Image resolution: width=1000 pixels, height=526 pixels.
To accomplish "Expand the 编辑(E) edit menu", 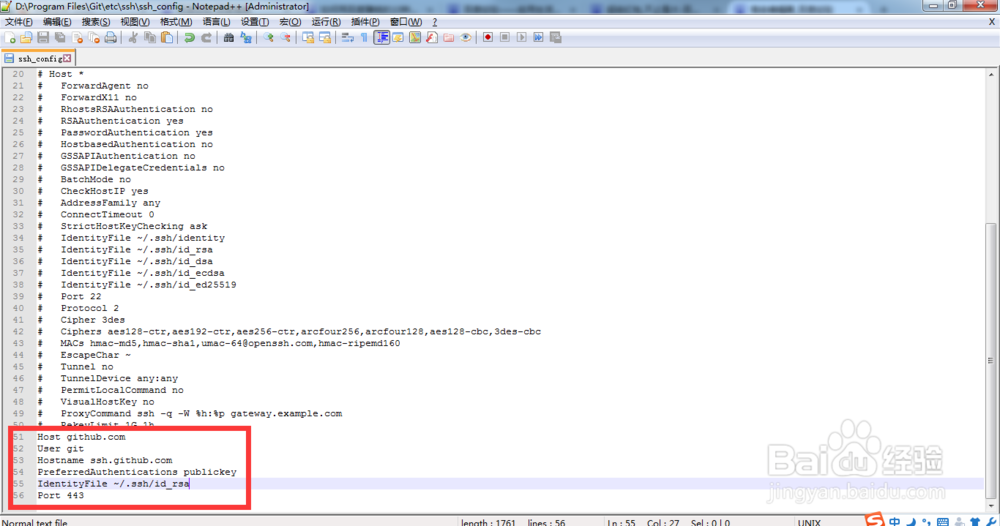I will (x=57, y=22).
